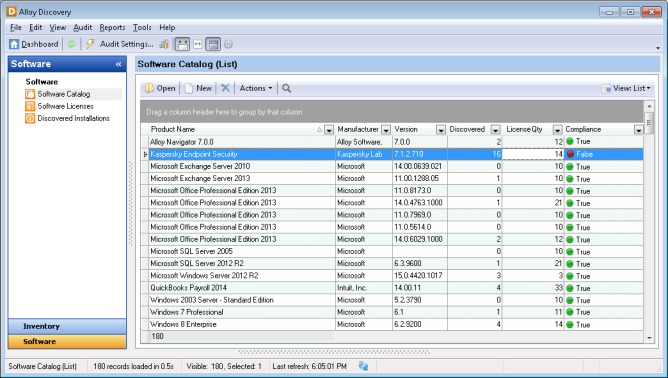Click the Discovered Installations sidebar icon
This screenshot has width=668, height=378.
(30, 118)
